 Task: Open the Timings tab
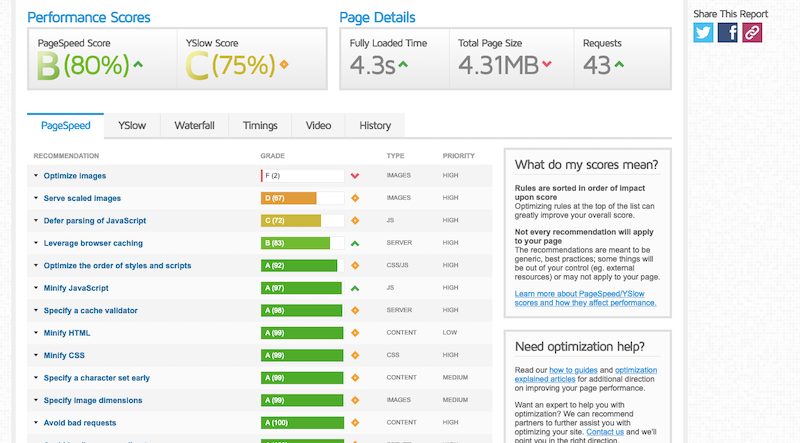[260, 126]
